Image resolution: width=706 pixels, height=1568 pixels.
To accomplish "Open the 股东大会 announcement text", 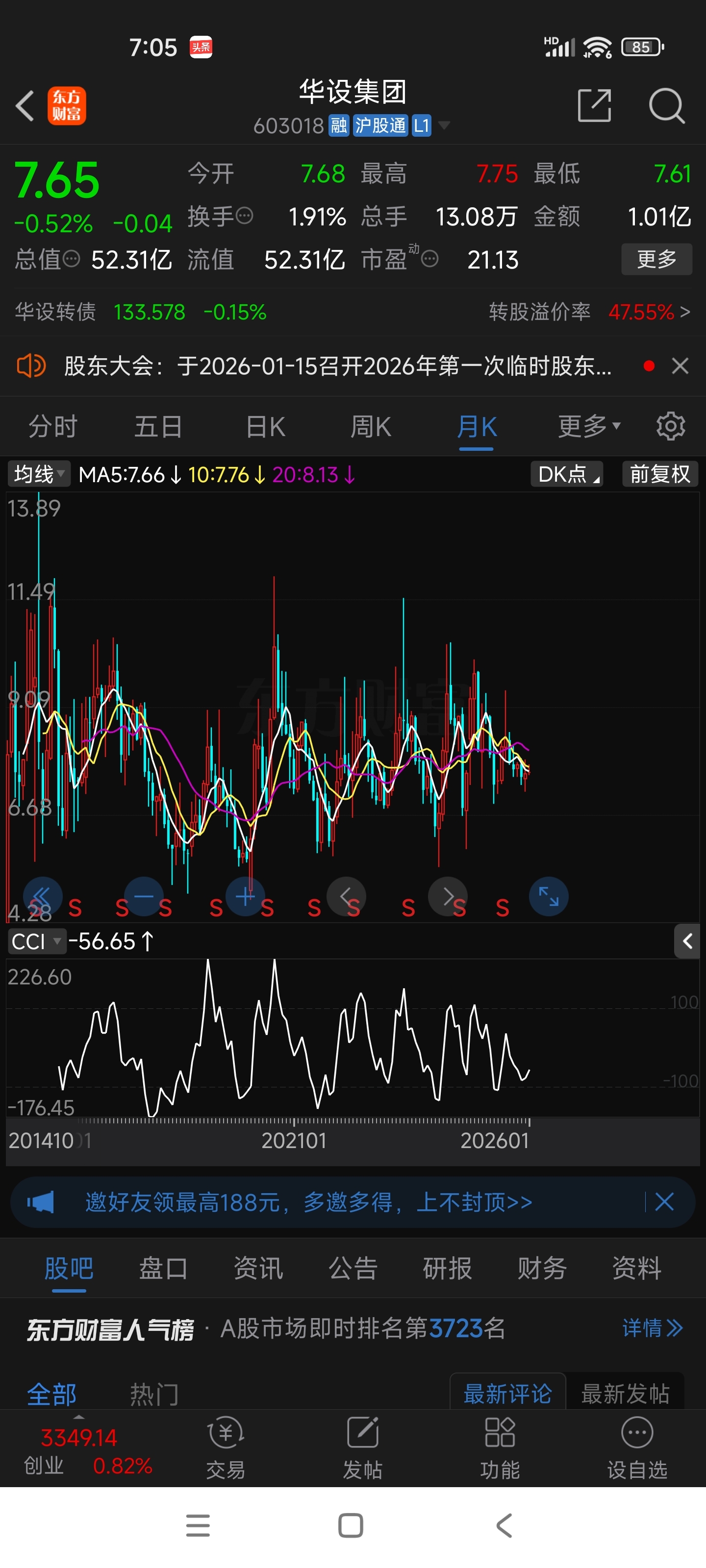I will [x=338, y=366].
